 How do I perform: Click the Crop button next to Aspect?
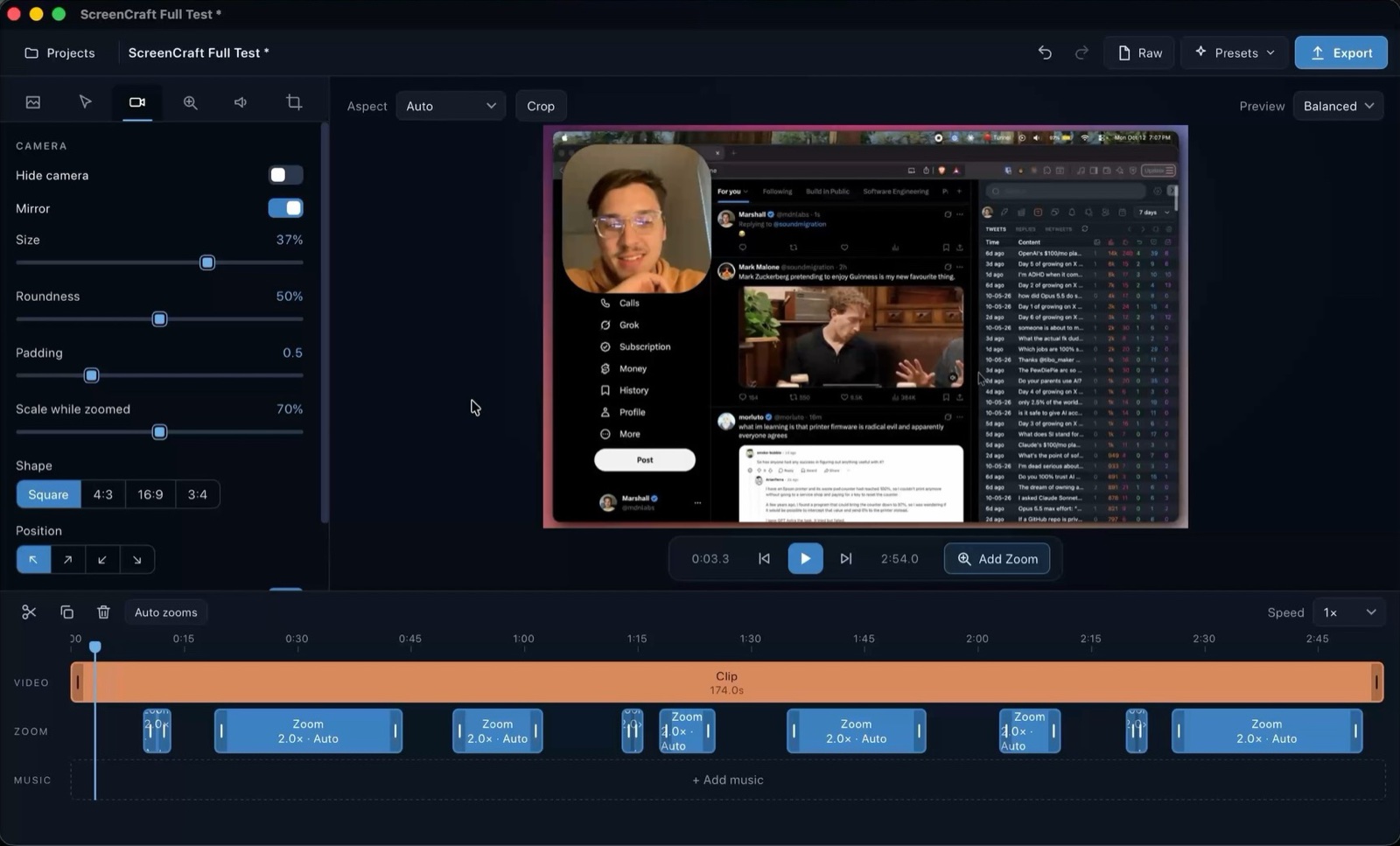[541, 106]
